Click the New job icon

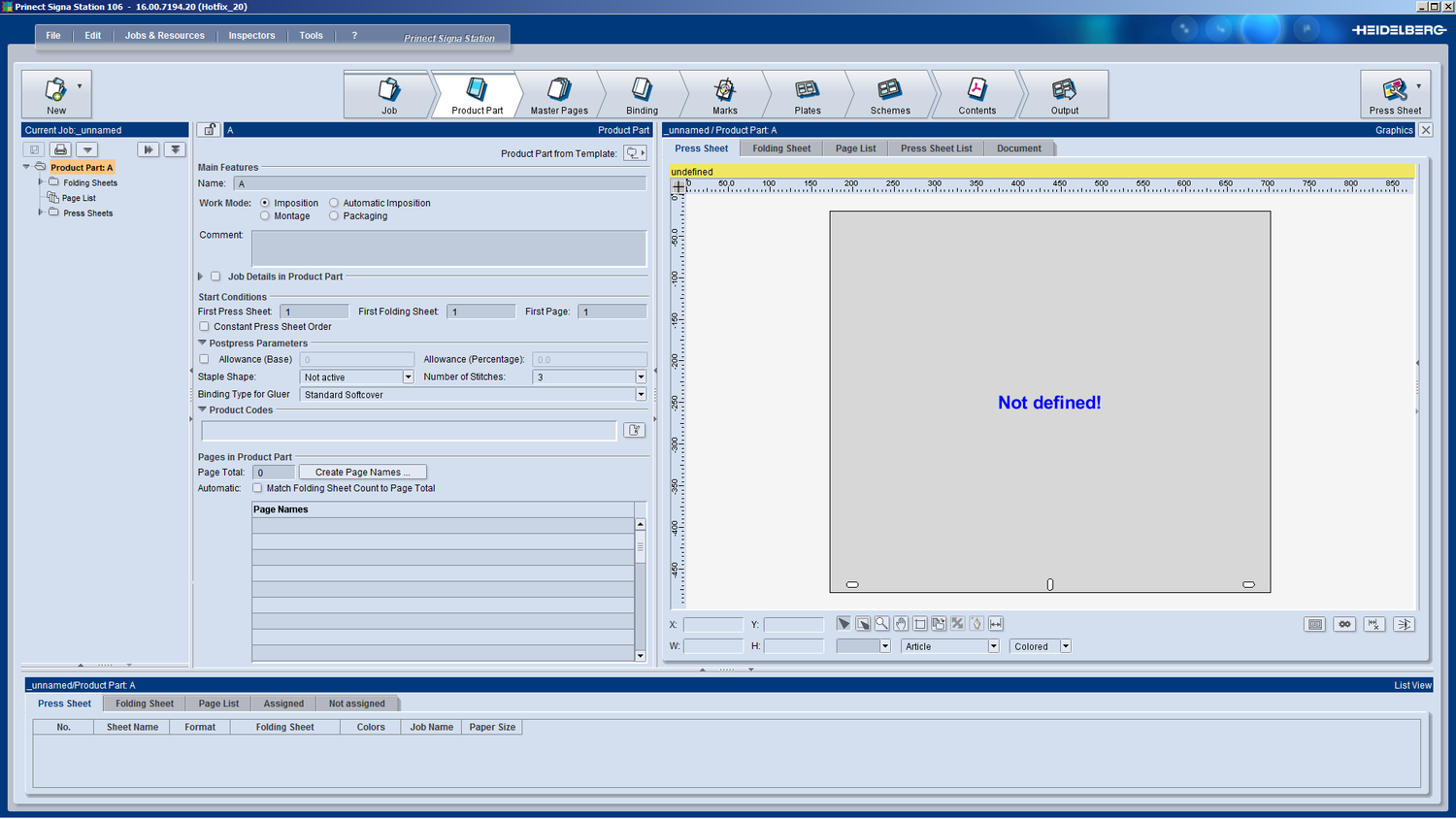pyautogui.click(x=56, y=94)
